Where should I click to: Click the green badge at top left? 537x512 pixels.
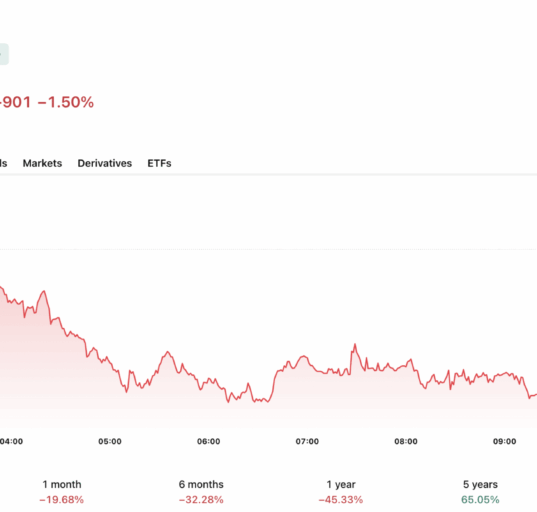(4, 54)
